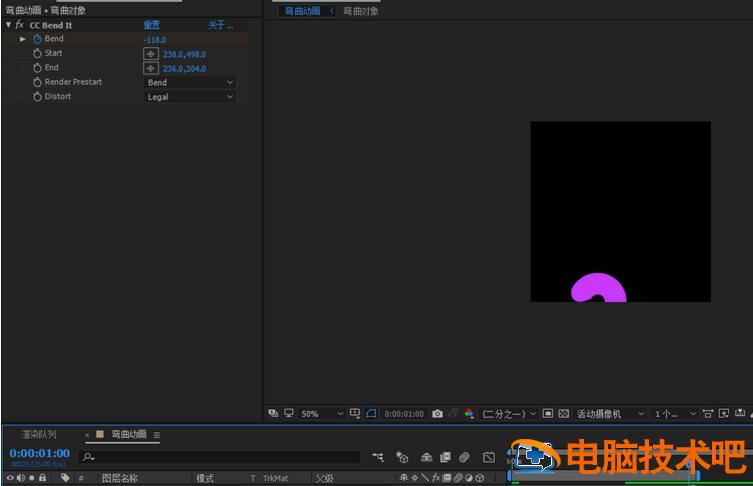
Task: Toggle hide shy layers icon
Action: [426, 457]
